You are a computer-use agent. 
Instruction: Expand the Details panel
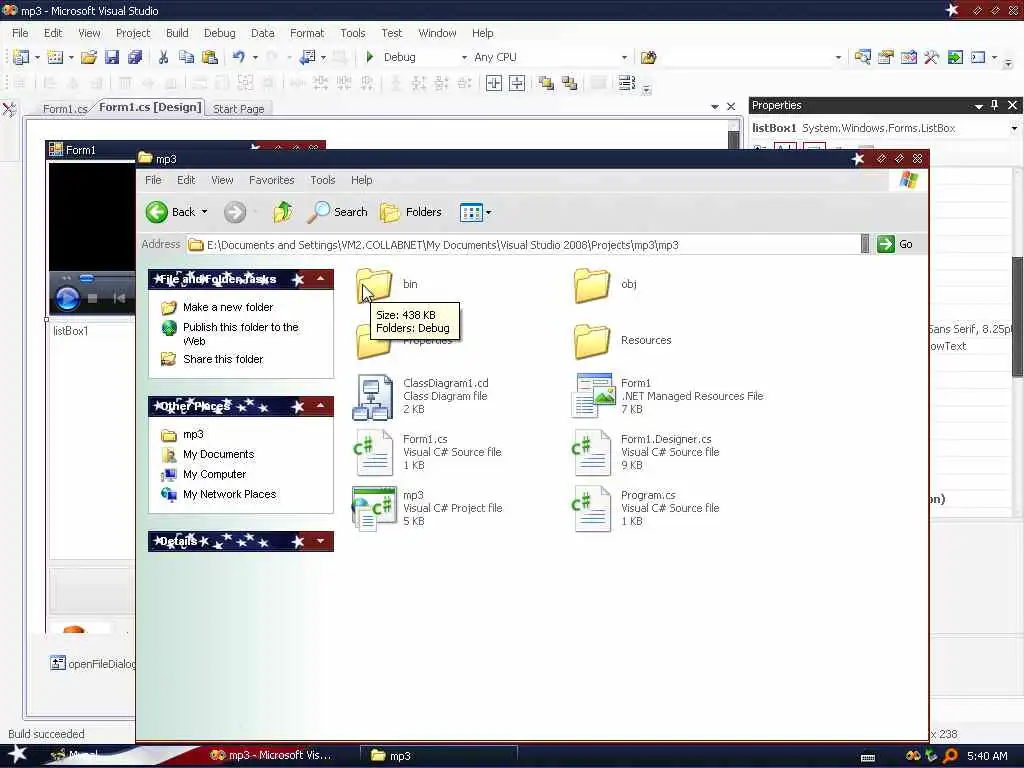point(321,541)
